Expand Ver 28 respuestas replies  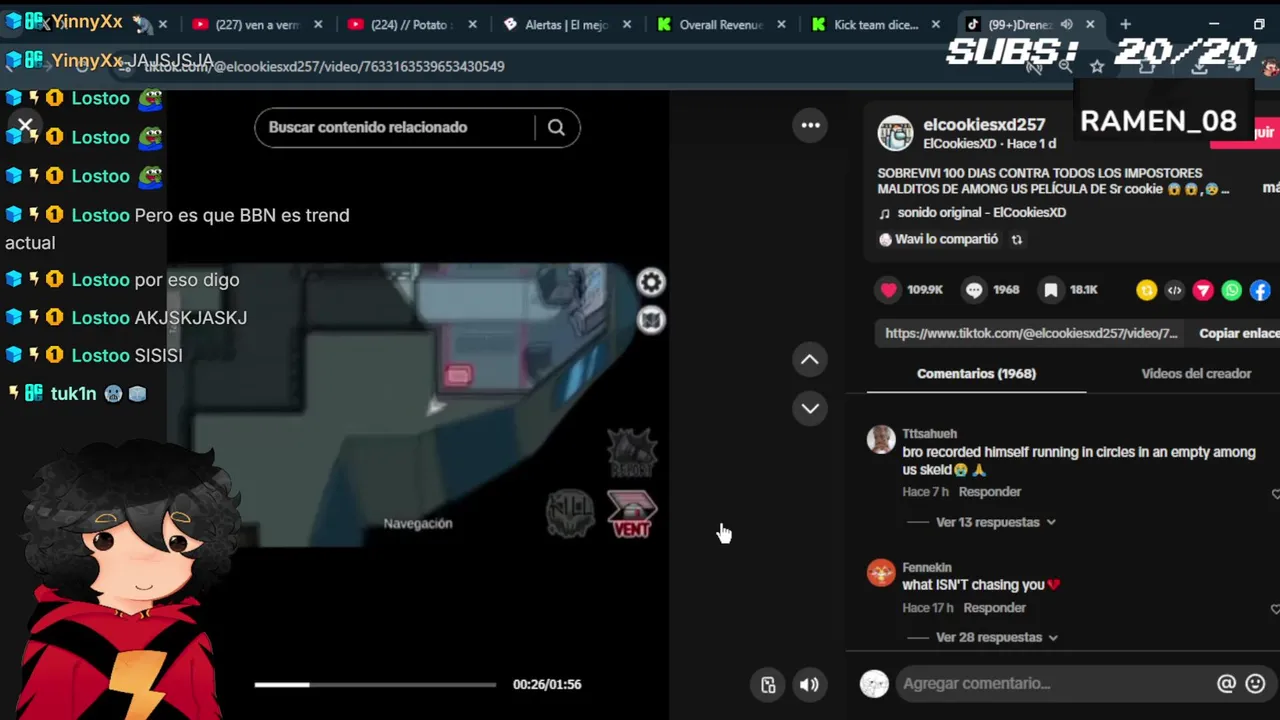(x=996, y=637)
